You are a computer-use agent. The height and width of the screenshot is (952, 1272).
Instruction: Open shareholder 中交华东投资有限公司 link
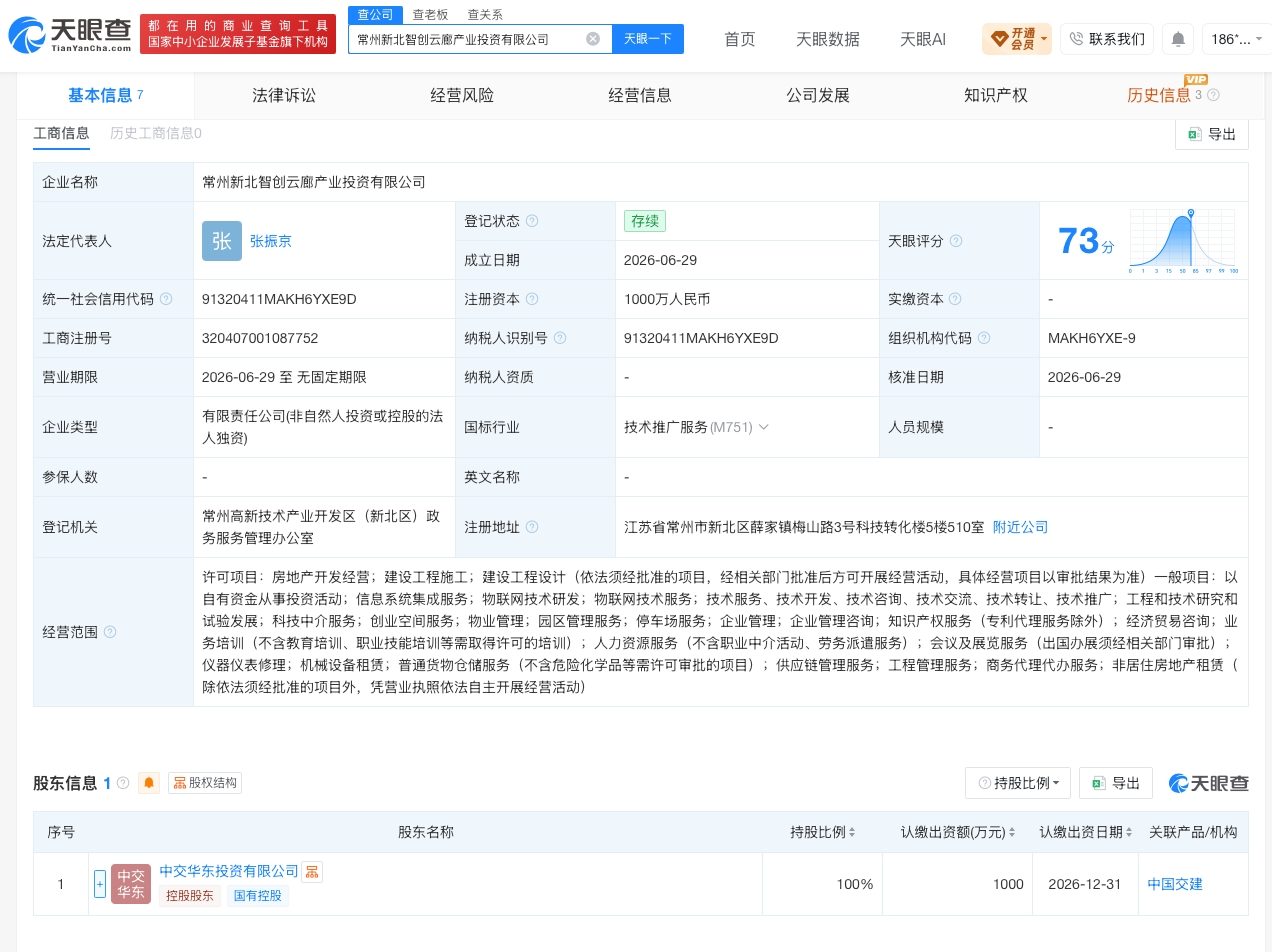coord(229,871)
